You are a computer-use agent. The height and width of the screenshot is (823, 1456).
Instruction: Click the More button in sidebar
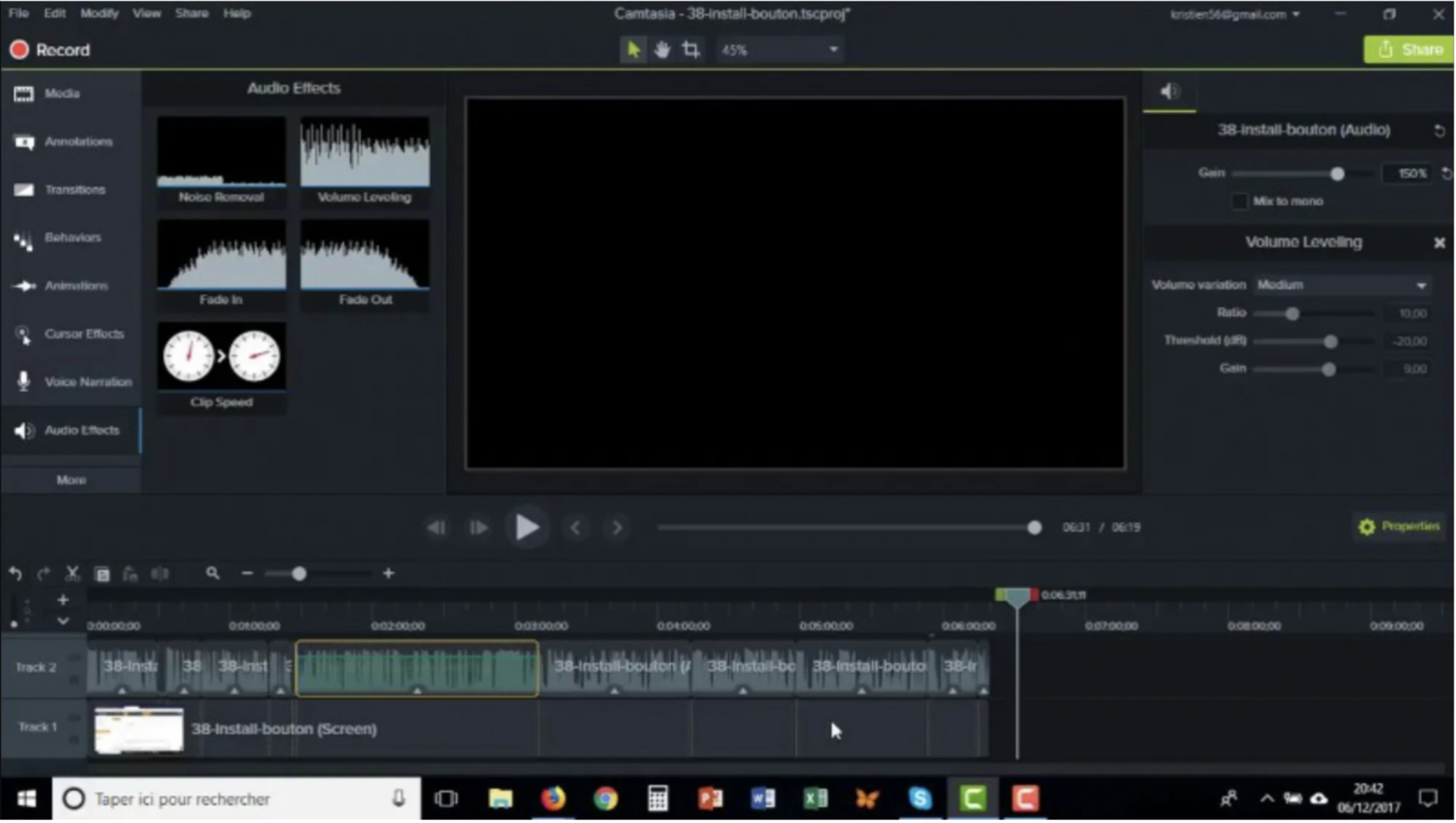[71, 480]
